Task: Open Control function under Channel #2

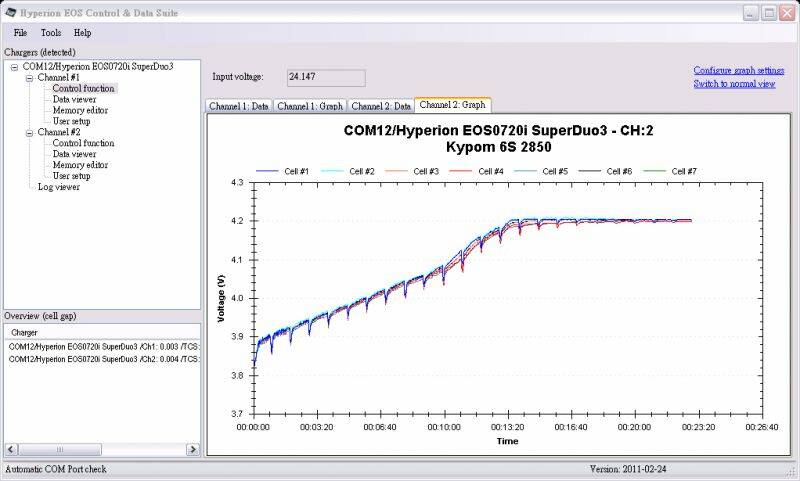Action: [x=83, y=143]
